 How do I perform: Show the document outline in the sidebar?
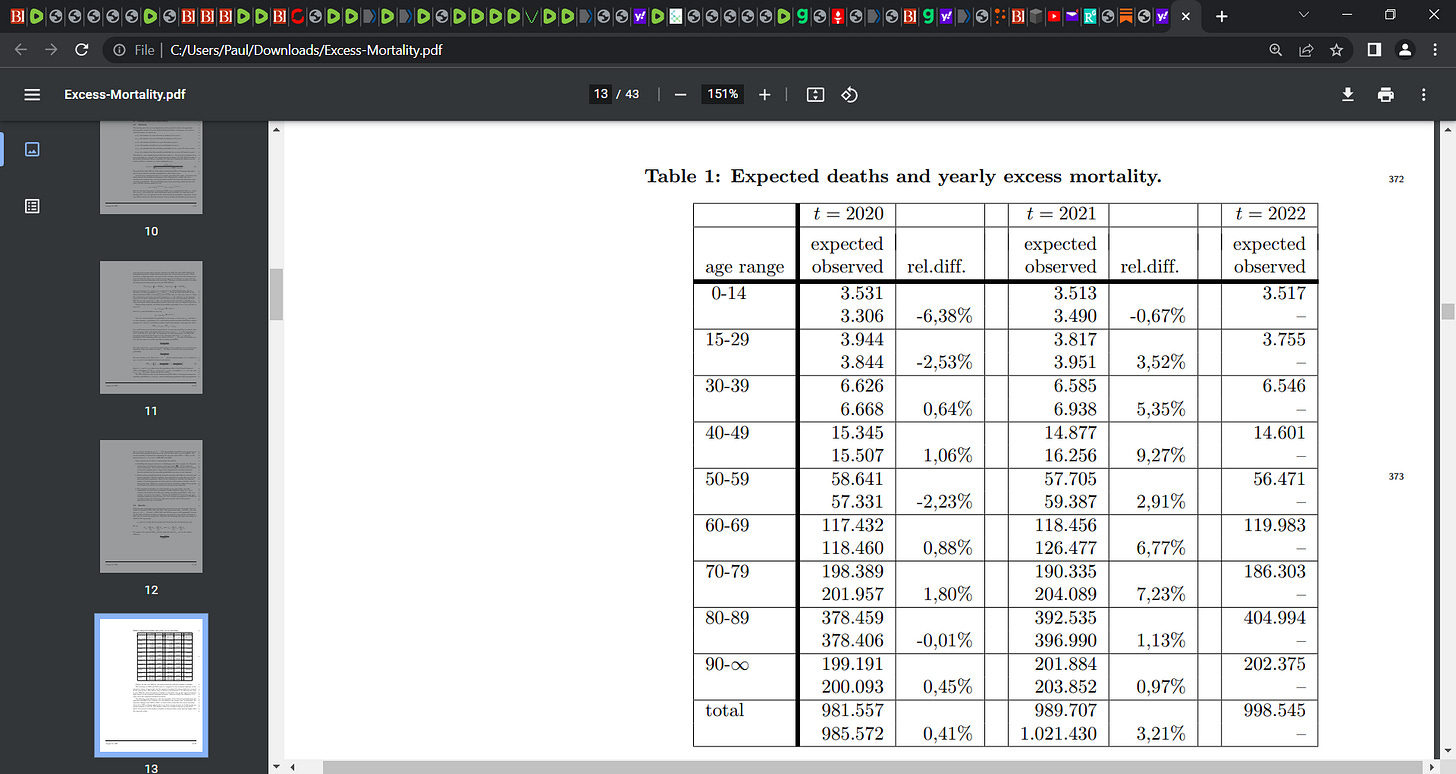32,205
